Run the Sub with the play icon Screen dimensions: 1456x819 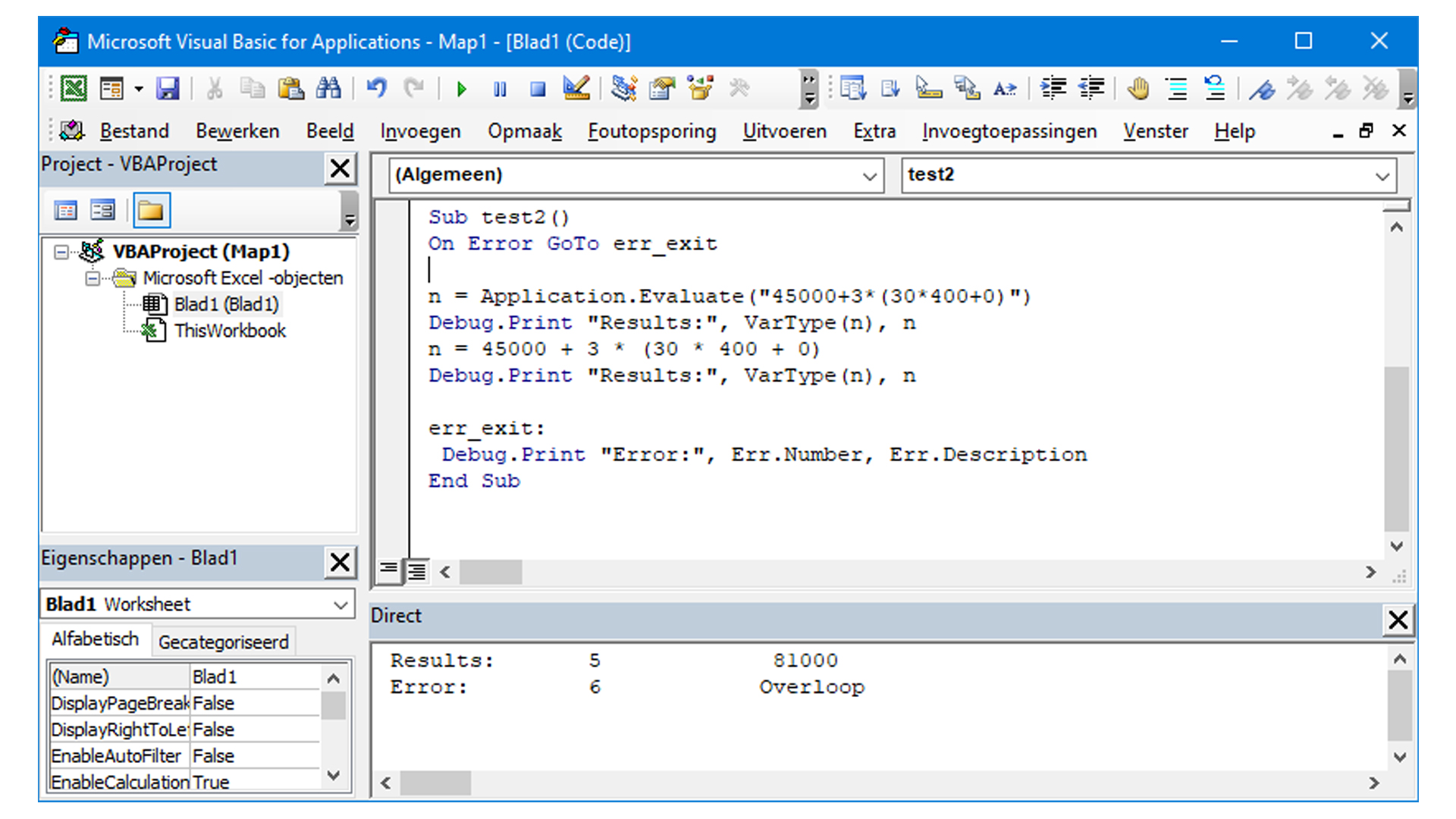click(461, 89)
